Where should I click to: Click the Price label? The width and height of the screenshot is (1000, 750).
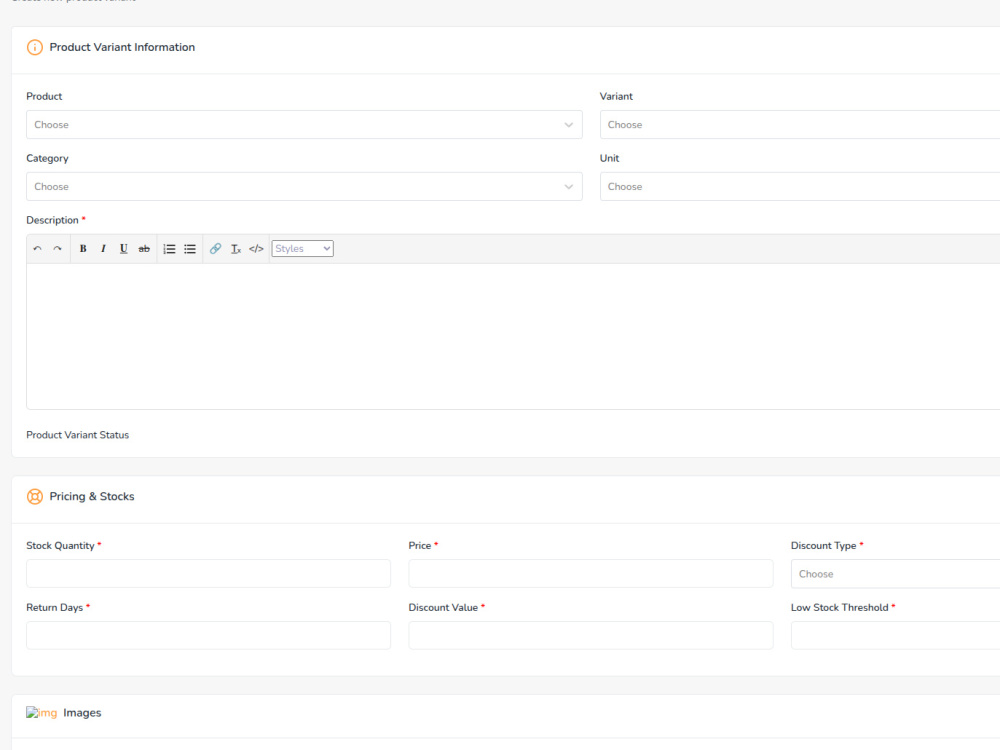pos(420,545)
